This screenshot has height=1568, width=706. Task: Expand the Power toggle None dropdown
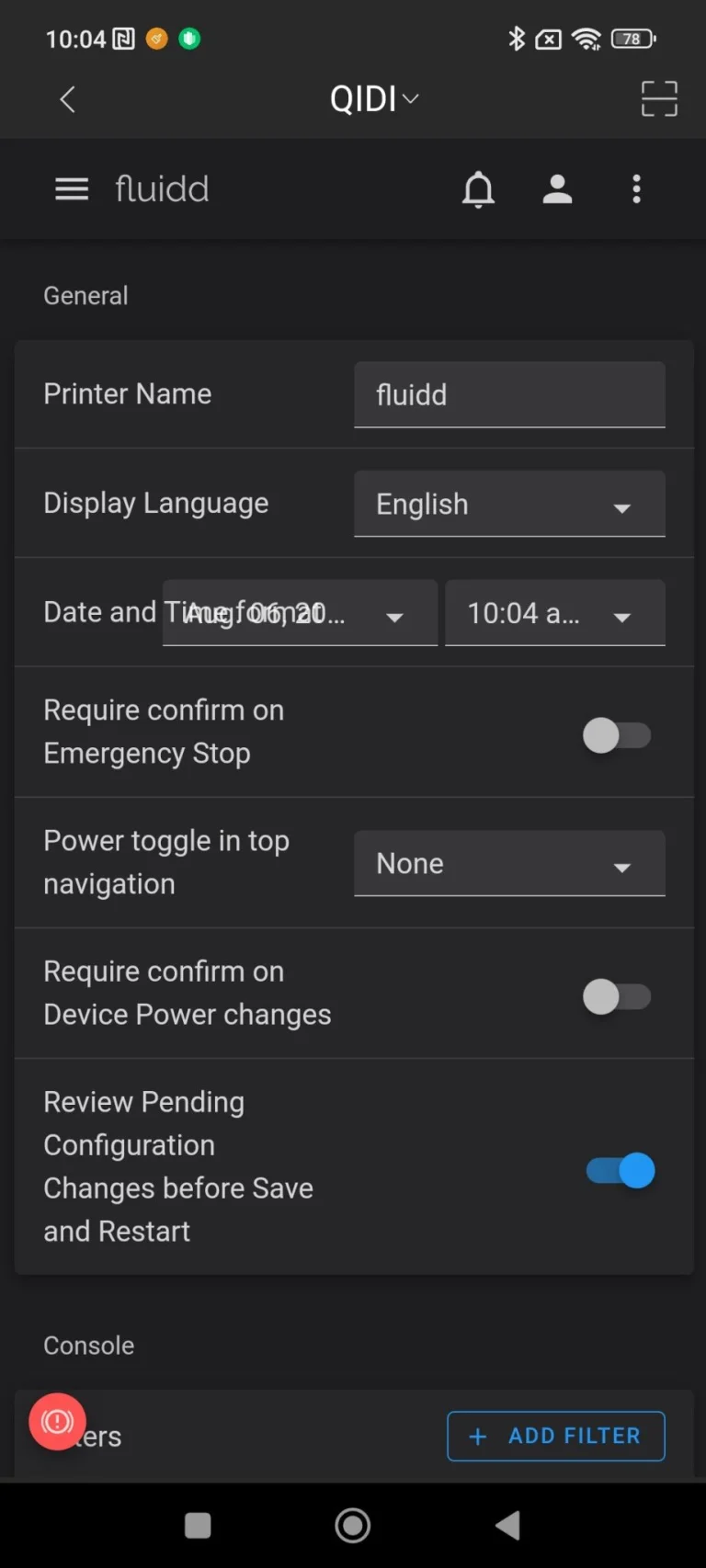tap(509, 863)
